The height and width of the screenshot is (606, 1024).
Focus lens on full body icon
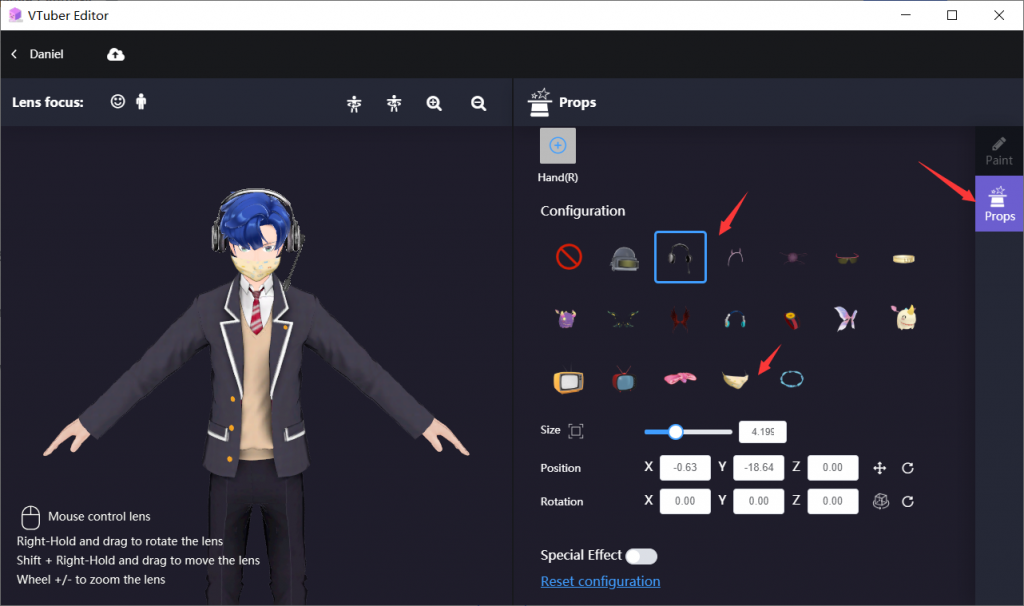(141, 101)
